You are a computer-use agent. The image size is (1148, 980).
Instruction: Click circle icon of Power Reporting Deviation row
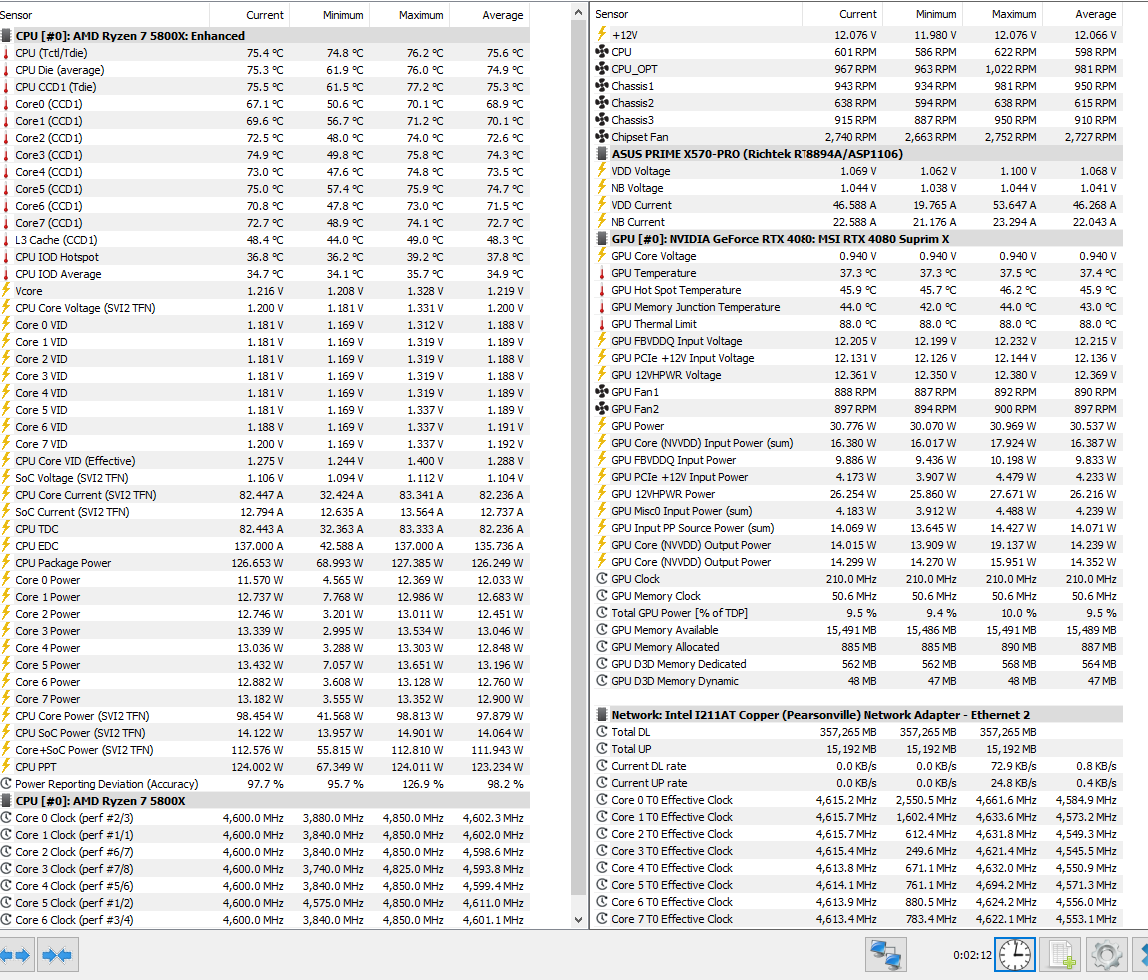(7, 784)
